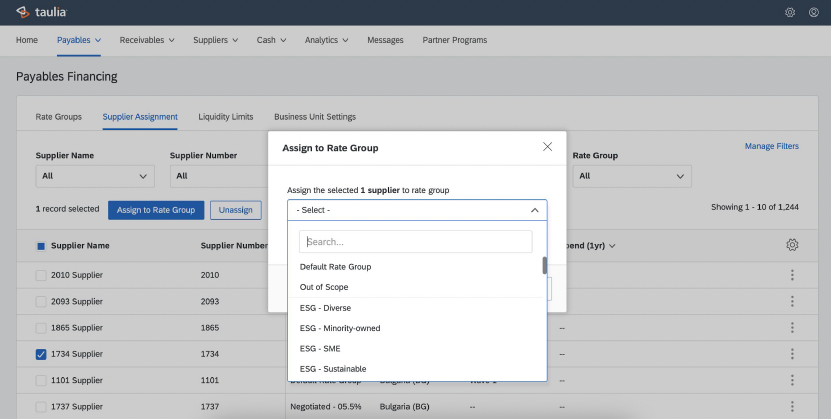The height and width of the screenshot is (419, 831).
Task: Click the Unassign button
Action: [x=235, y=210]
